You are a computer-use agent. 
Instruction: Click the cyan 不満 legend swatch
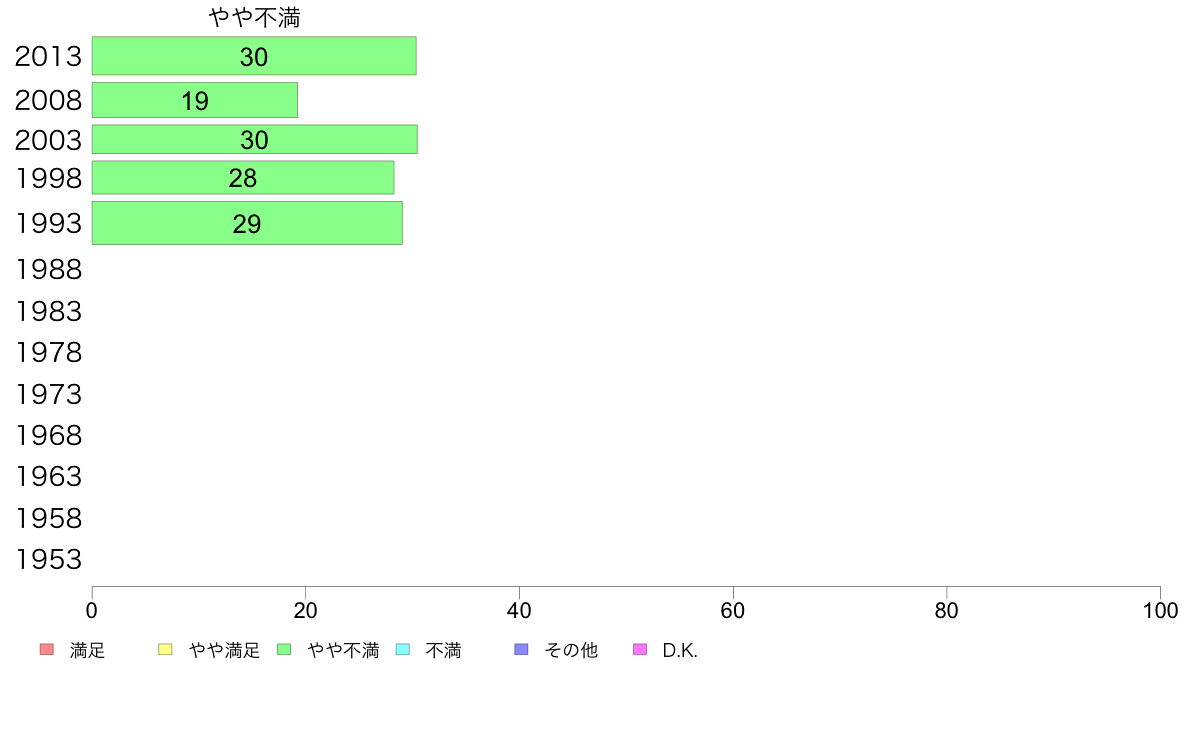point(403,650)
